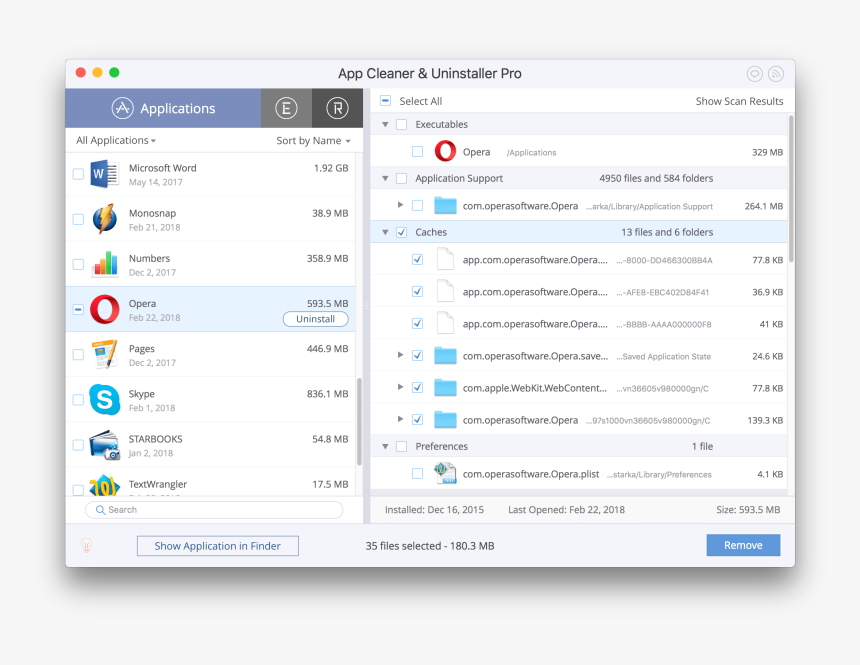
Task: Click the Search input field
Action: coord(214,510)
